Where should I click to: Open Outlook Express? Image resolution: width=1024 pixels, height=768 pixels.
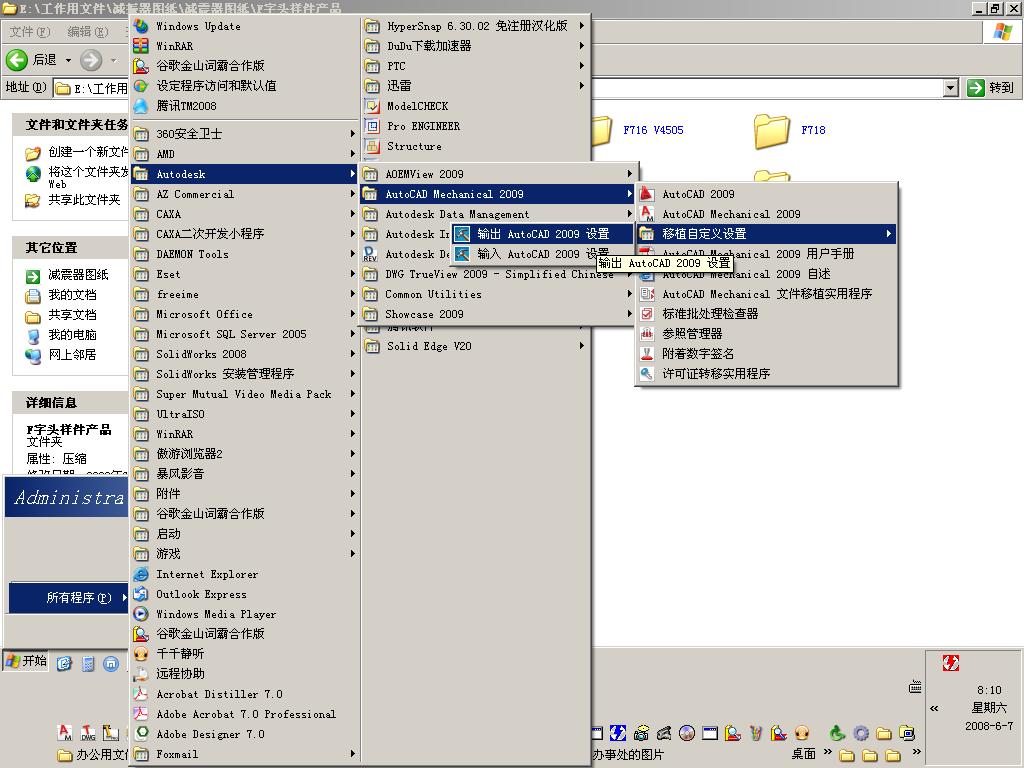pos(244,594)
